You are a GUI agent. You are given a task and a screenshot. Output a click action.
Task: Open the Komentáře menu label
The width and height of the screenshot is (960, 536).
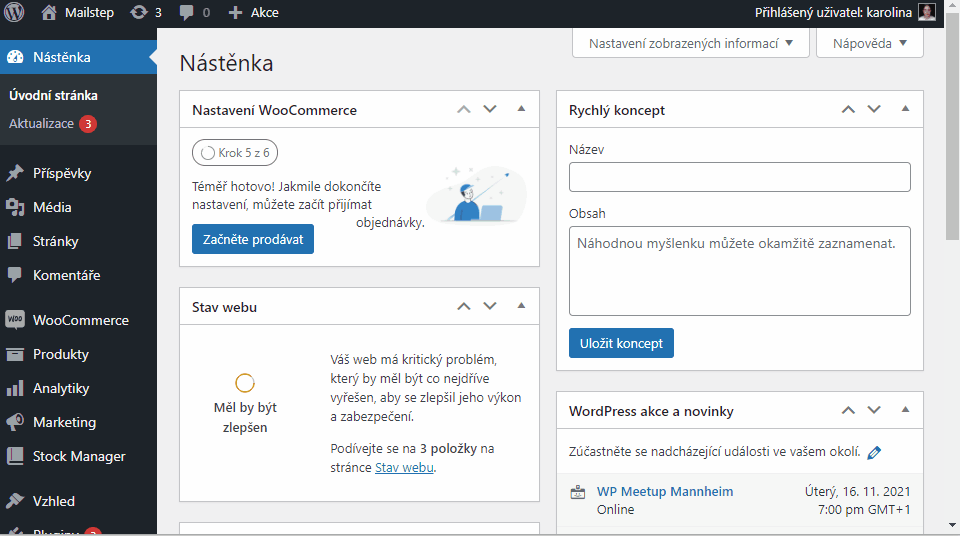[x=67, y=275]
